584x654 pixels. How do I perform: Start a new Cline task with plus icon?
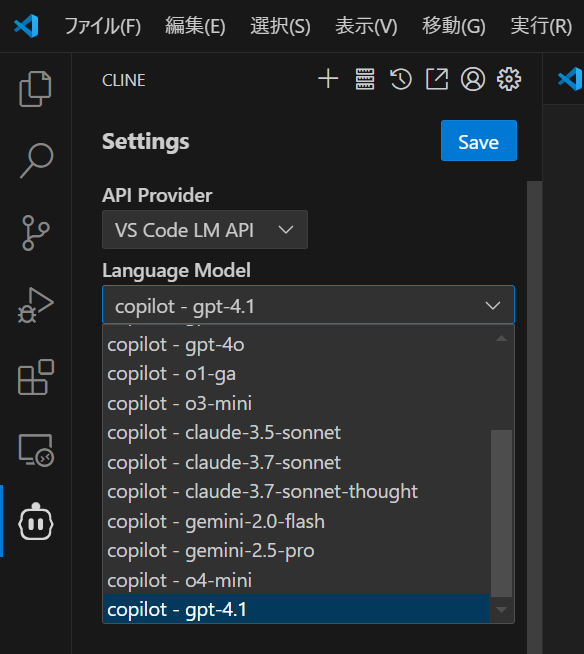328,79
